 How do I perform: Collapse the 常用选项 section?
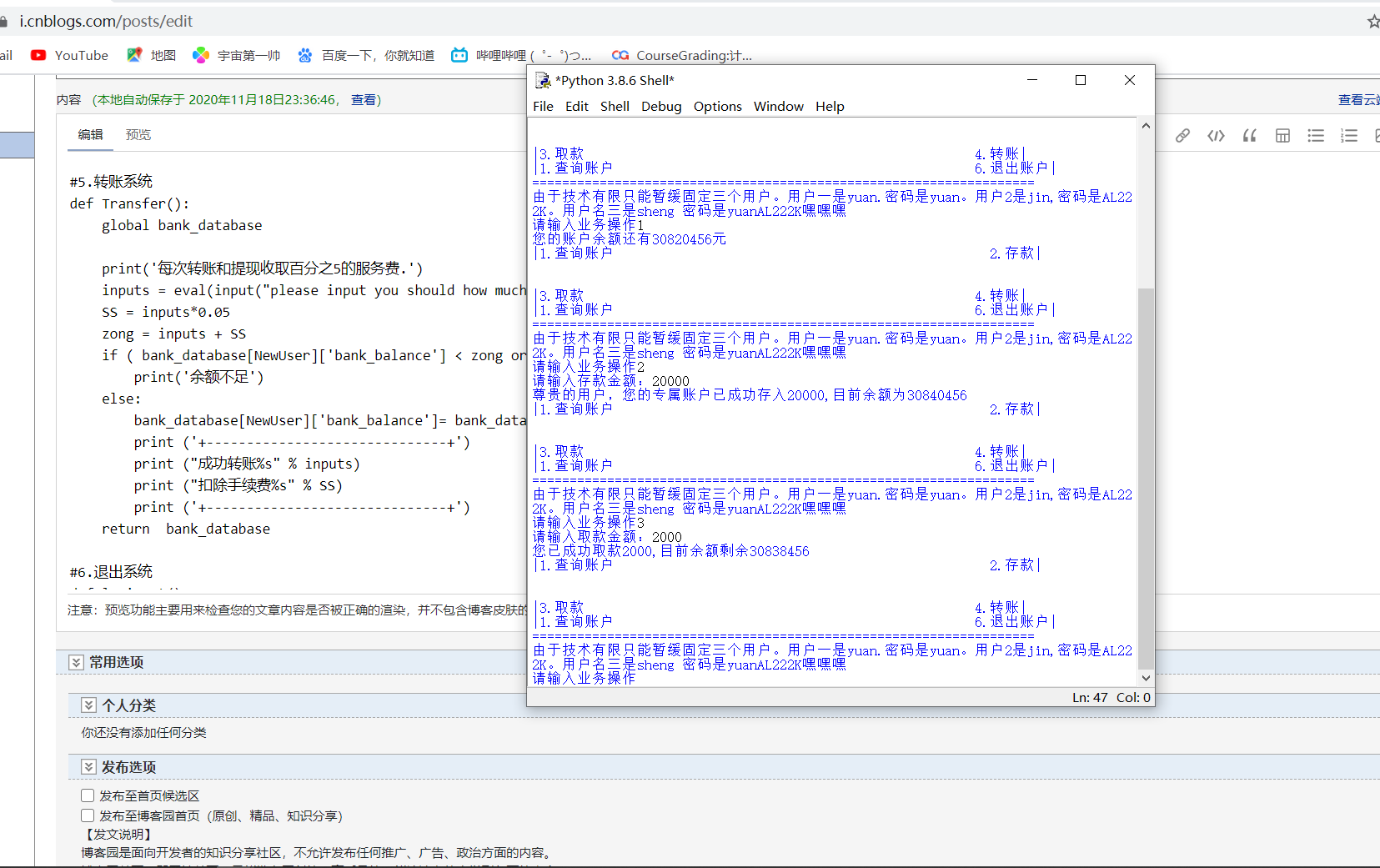click(x=76, y=662)
